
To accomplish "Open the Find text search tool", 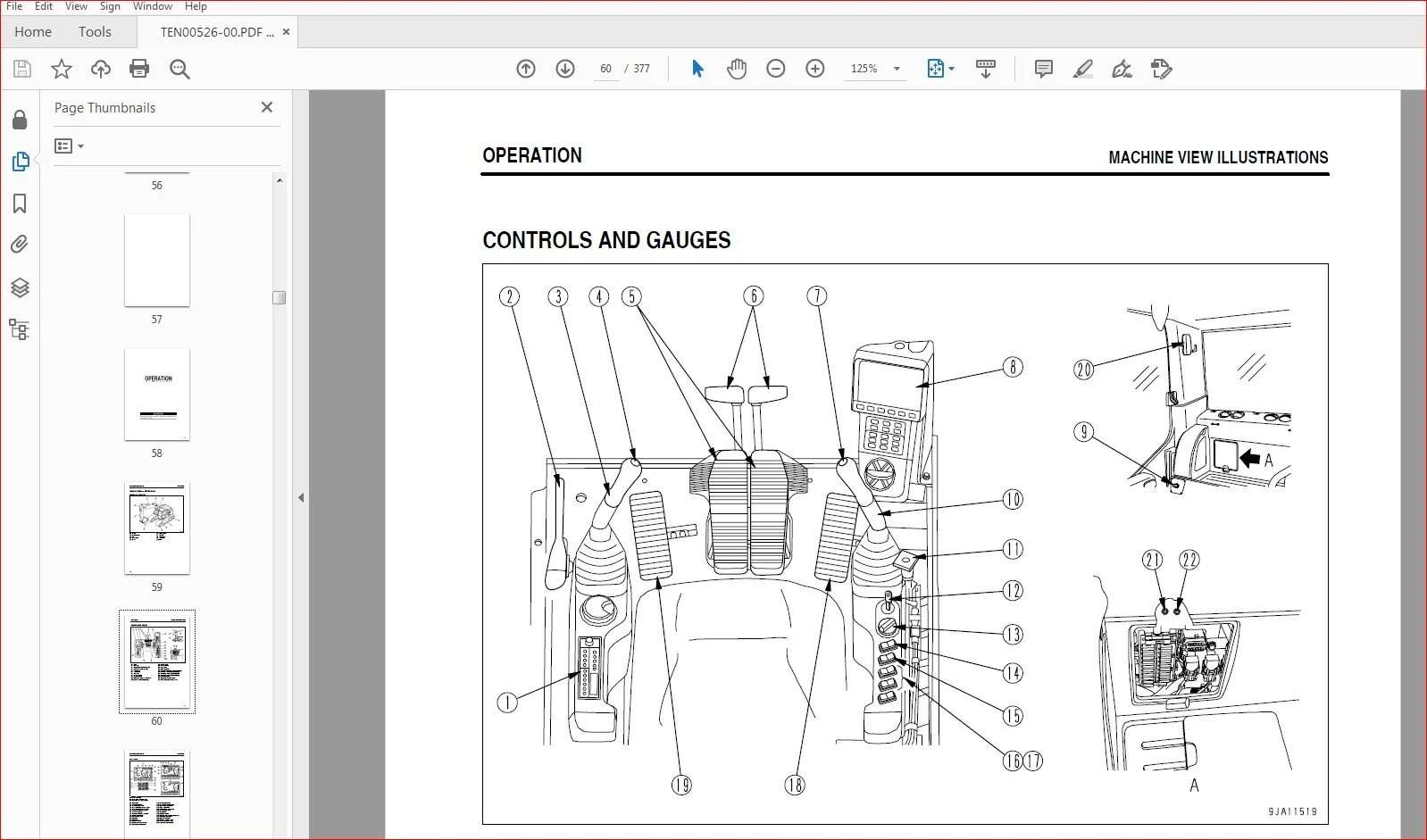I will 179,69.
